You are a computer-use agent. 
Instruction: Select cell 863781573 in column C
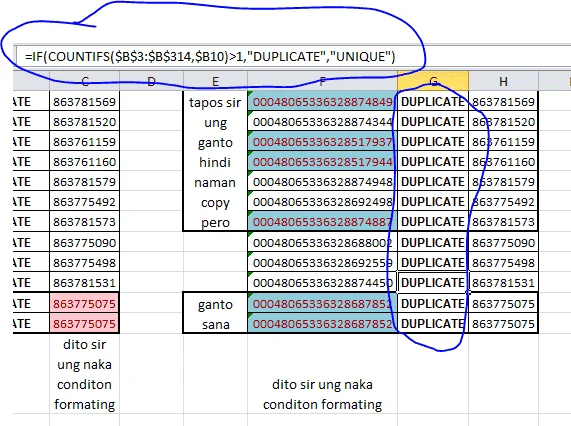point(84,221)
